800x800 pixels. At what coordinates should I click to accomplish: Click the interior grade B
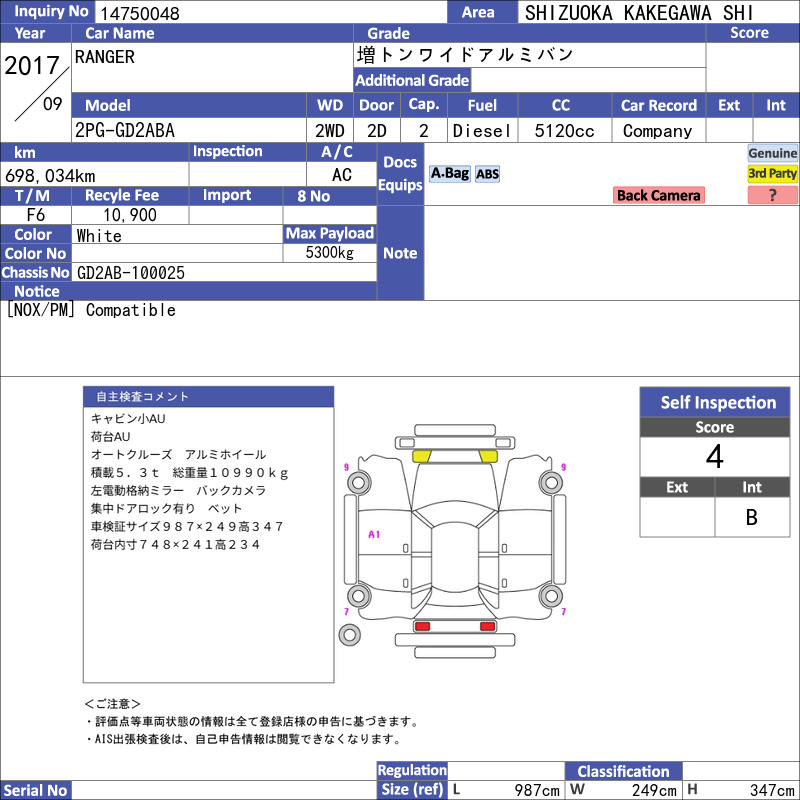coord(752,517)
